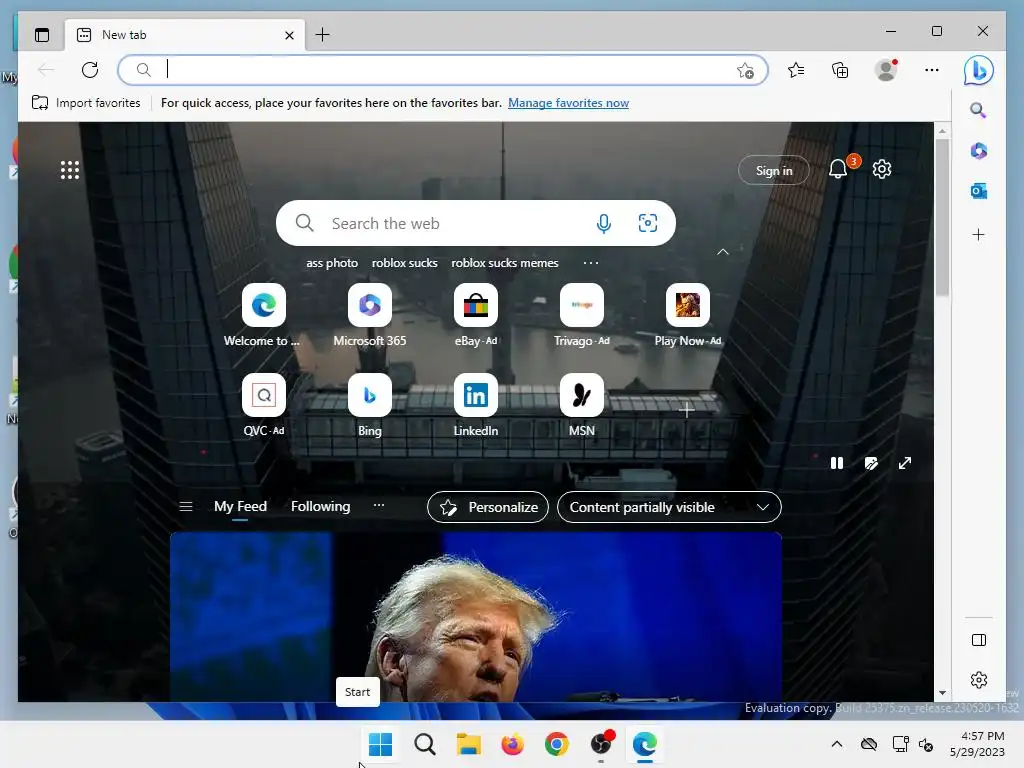1024x768 pixels.
Task: Launch Firefox from taskbar
Action: coord(513,744)
